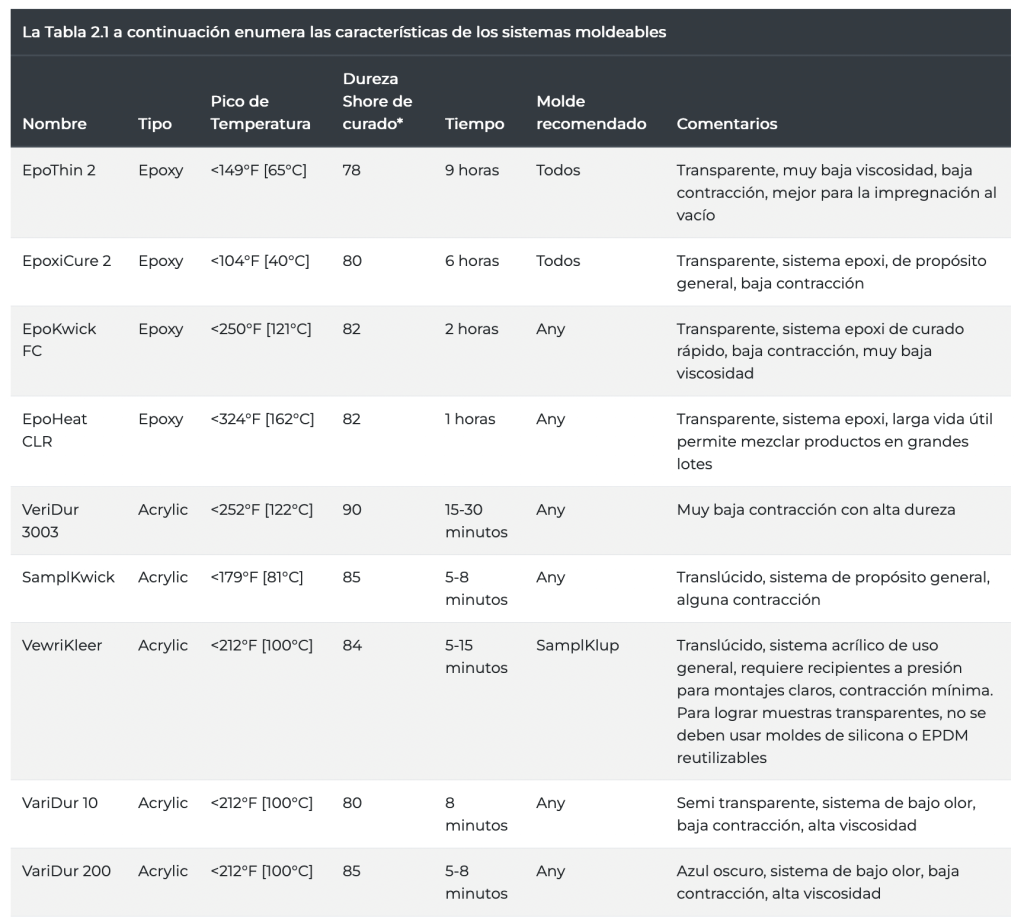Click VariDur 200's hardness value '85'
This screenshot has width=1024, height=923.
point(351,871)
